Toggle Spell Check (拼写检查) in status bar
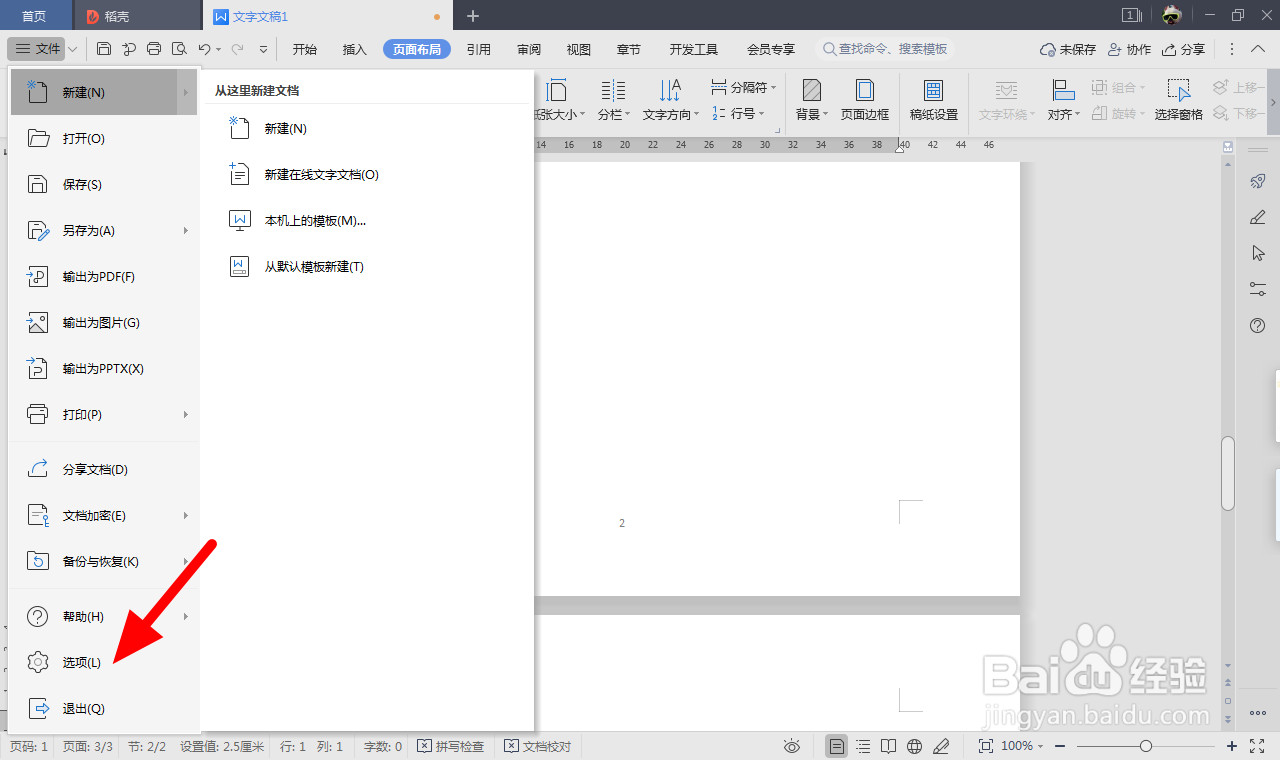This screenshot has height=760, width=1280. click(x=450, y=746)
